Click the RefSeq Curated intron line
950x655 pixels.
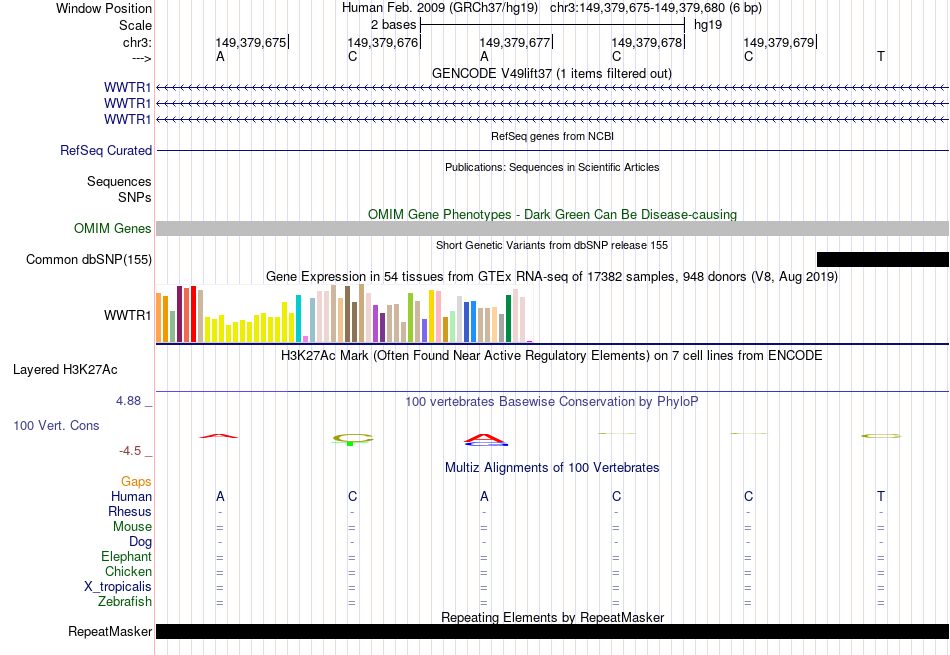[x=552, y=150]
